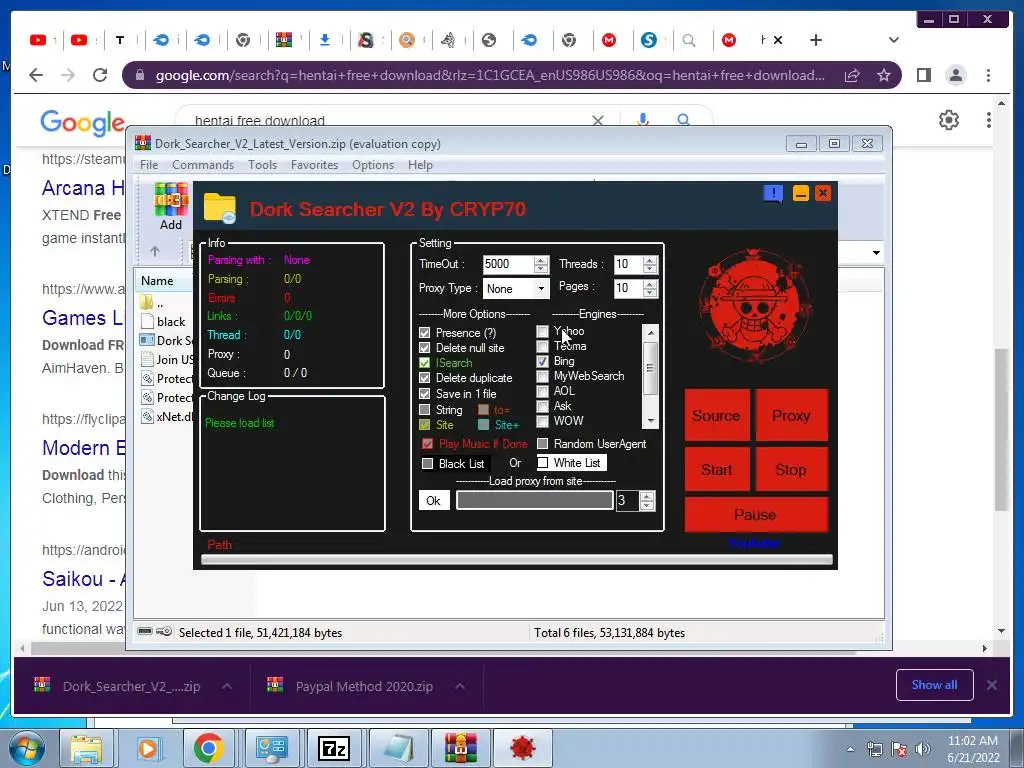Uncheck the Bing engine
Image resolution: width=1024 pixels, height=768 pixels.
(542, 361)
